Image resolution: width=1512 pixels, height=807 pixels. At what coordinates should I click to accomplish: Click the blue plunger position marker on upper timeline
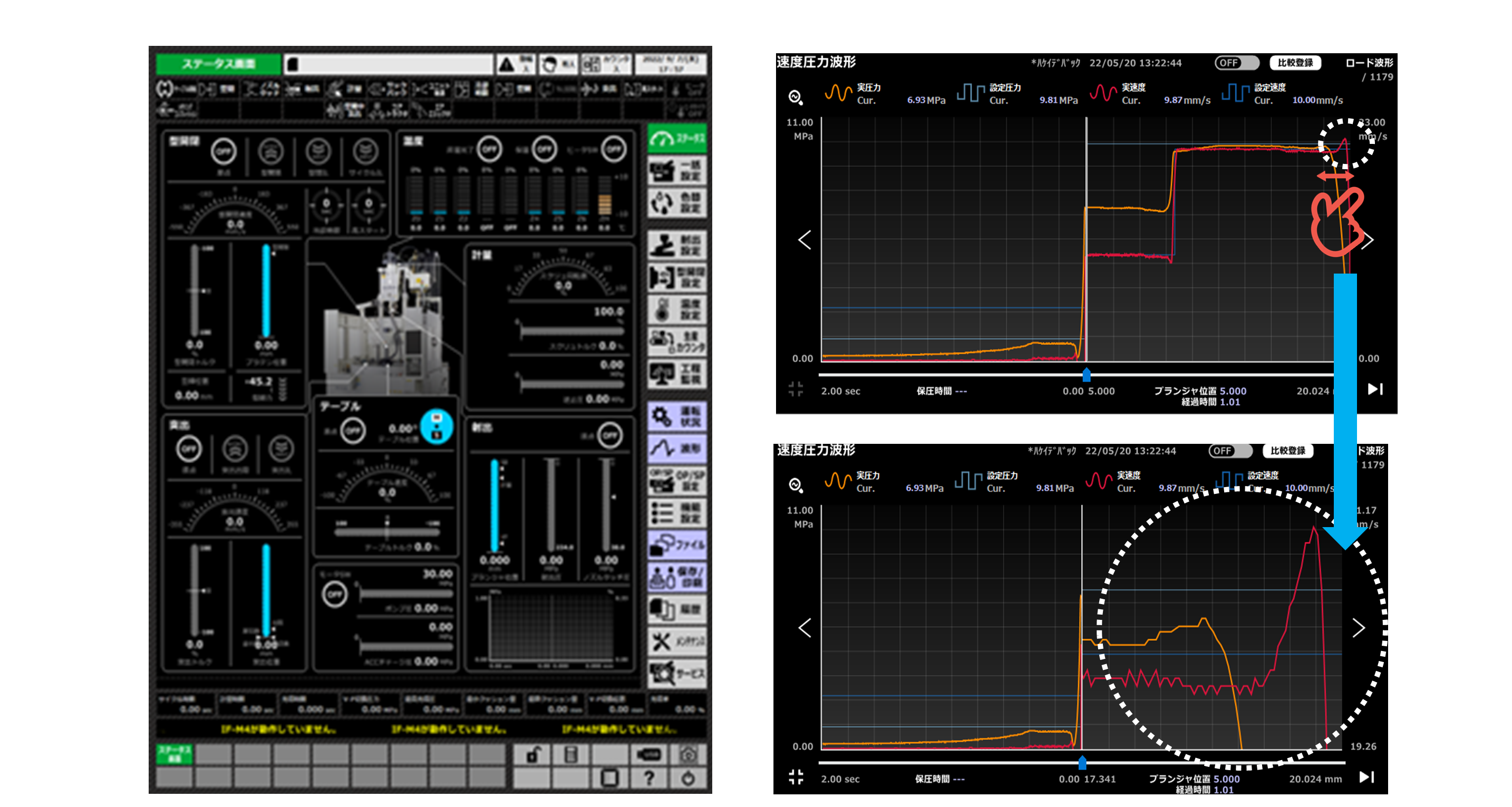[1087, 374]
